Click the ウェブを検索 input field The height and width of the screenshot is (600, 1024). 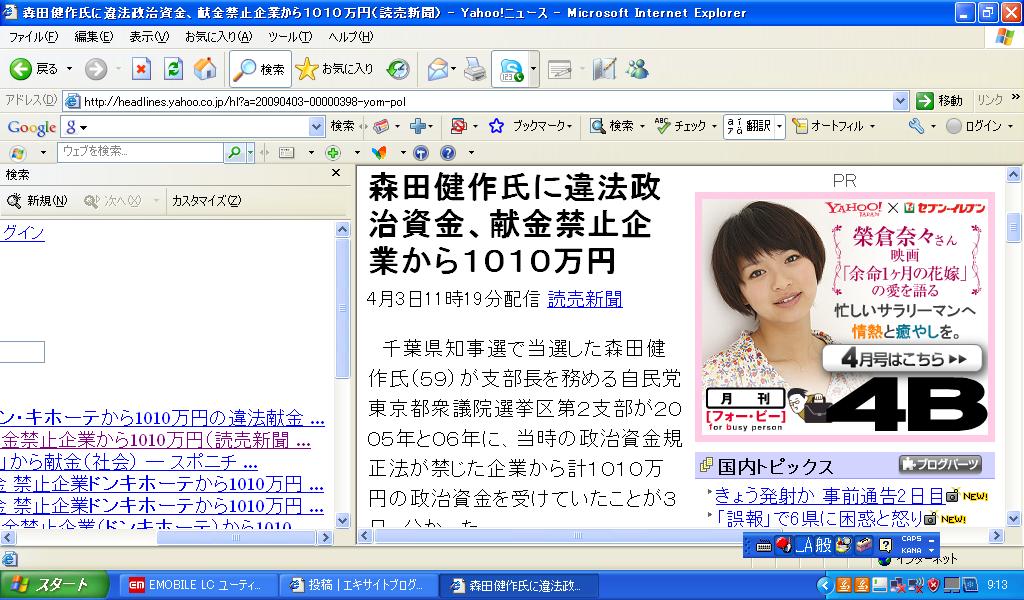[x=140, y=152]
